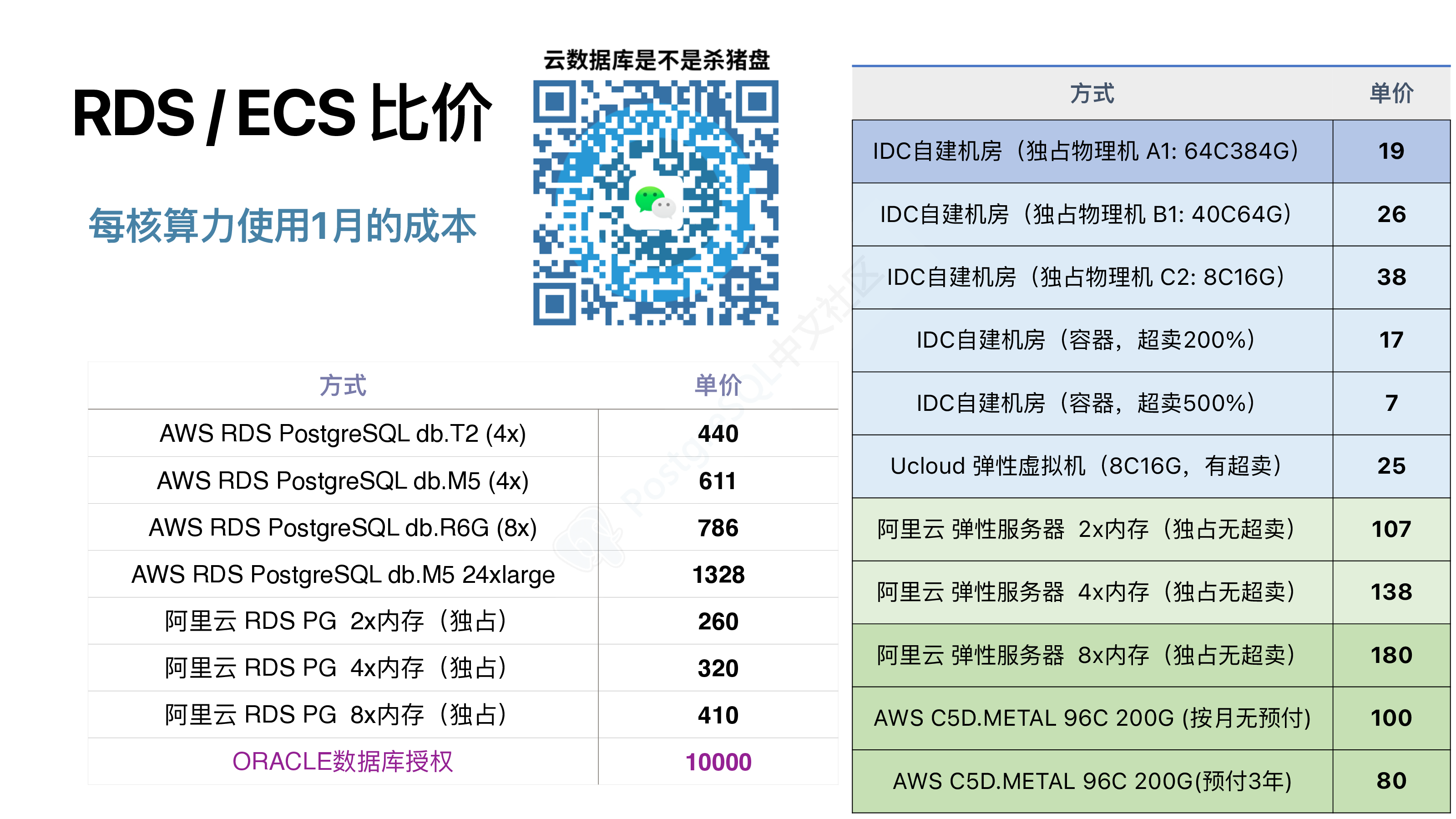
Task: Click the right table '方式' header
Action: tap(1092, 93)
